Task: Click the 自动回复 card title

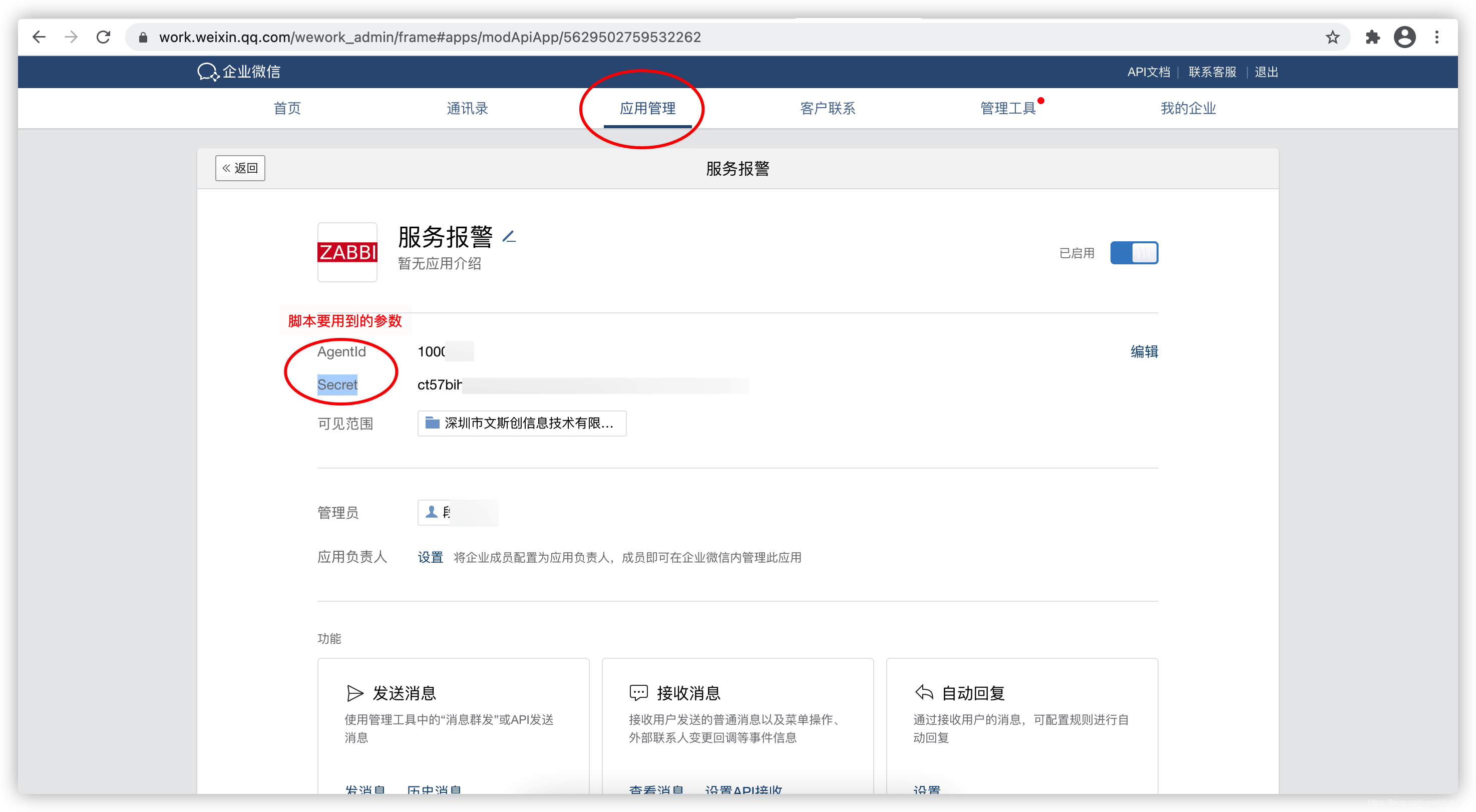Action: pyautogui.click(x=973, y=693)
